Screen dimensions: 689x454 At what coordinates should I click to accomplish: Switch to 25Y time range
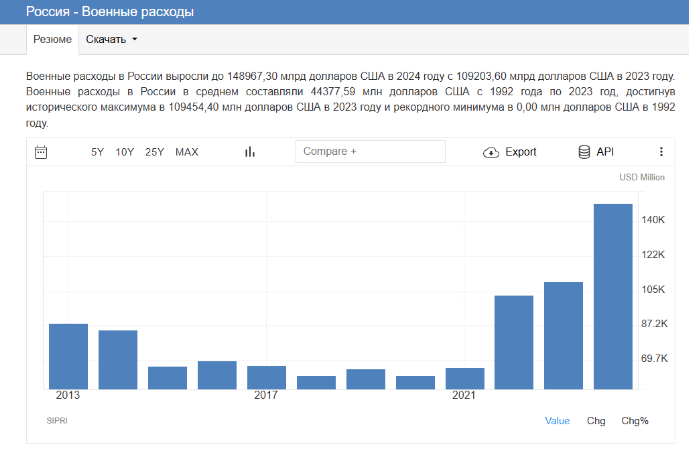click(x=154, y=152)
